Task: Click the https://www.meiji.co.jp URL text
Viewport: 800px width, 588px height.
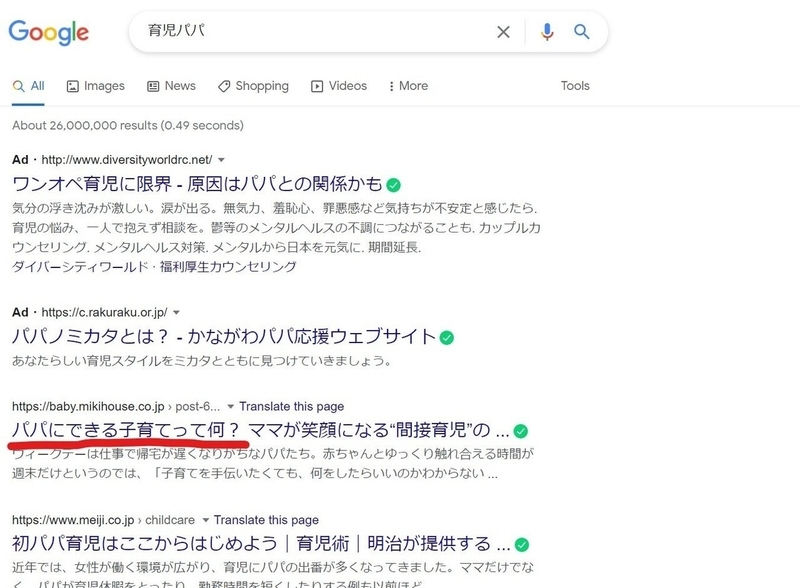Action: [73, 520]
